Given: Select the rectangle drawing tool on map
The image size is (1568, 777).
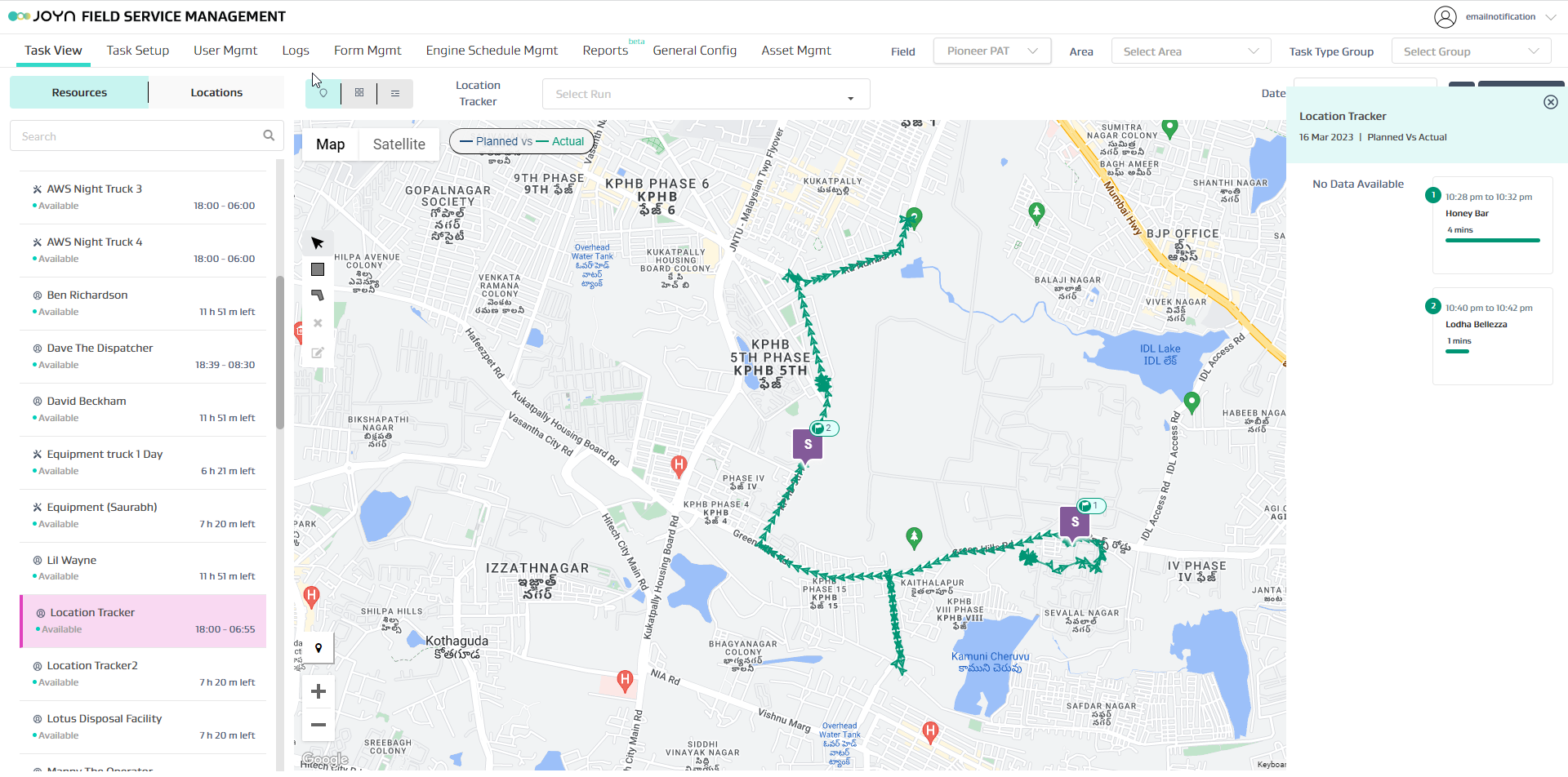Looking at the screenshot, I should click(x=318, y=269).
